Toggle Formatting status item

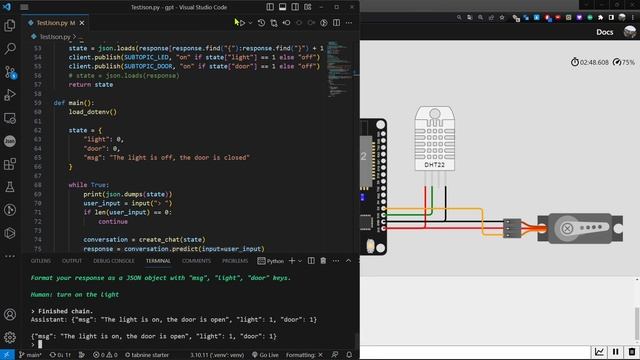pyautogui.click(x=304, y=355)
